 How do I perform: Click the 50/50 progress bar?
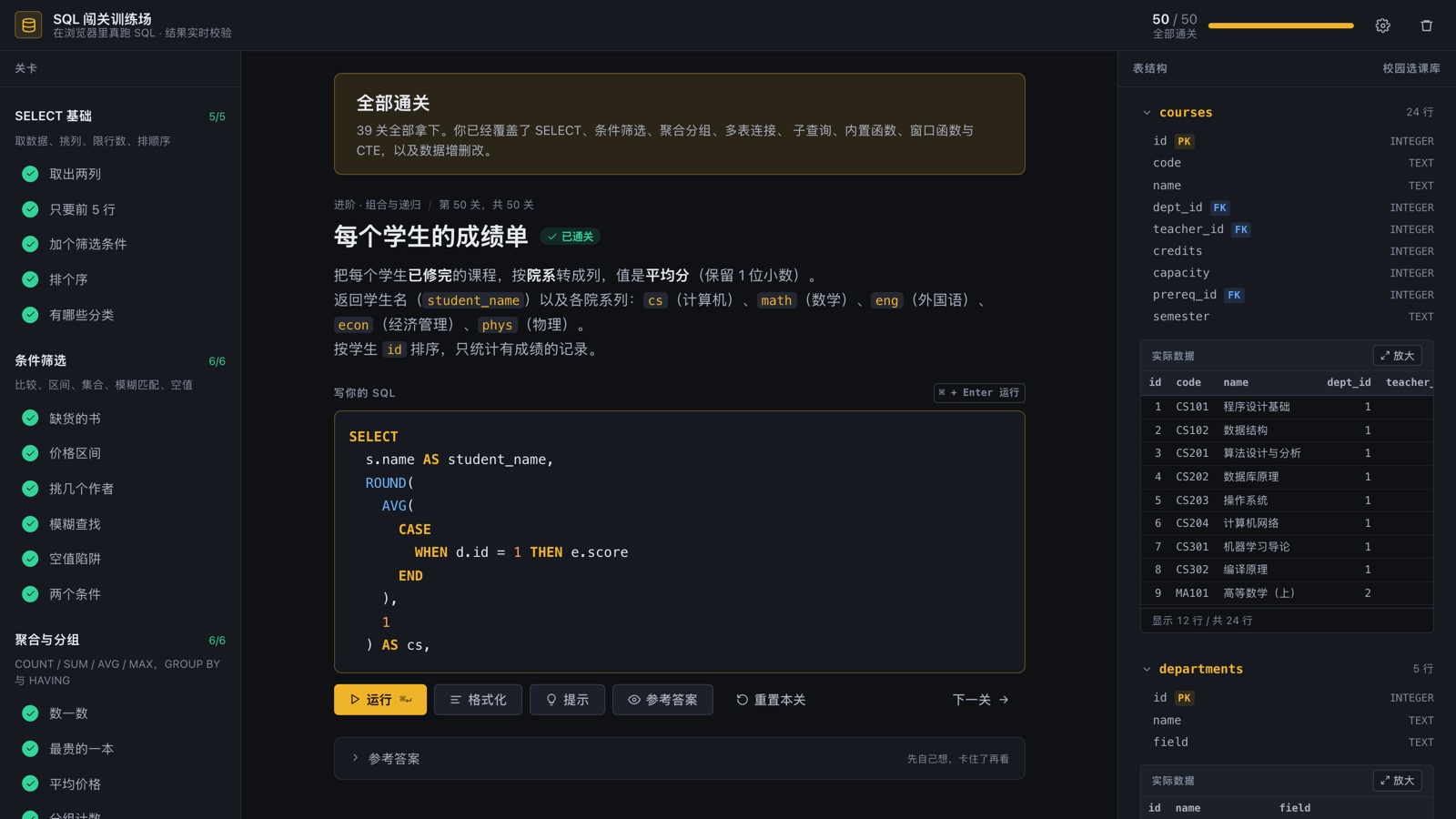(1280, 25)
